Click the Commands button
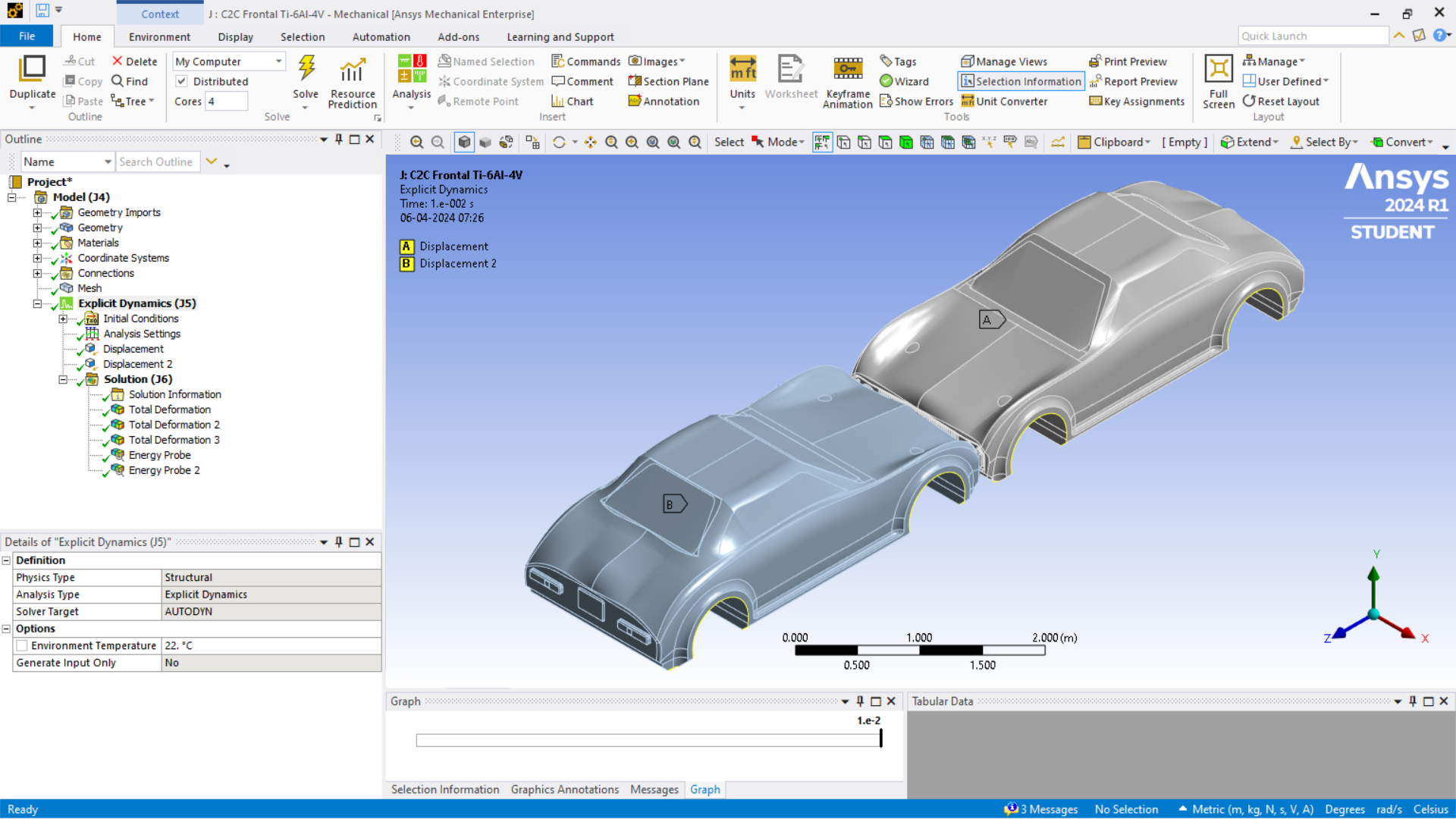Screen dimensions: 1456x819 (x=585, y=61)
